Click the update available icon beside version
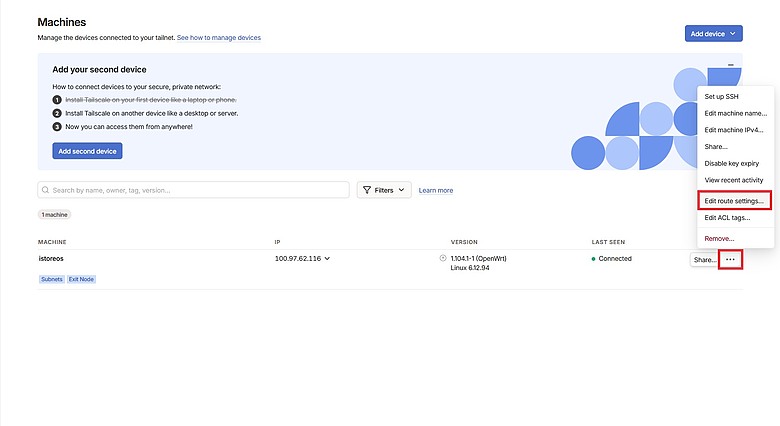 pos(443,258)
